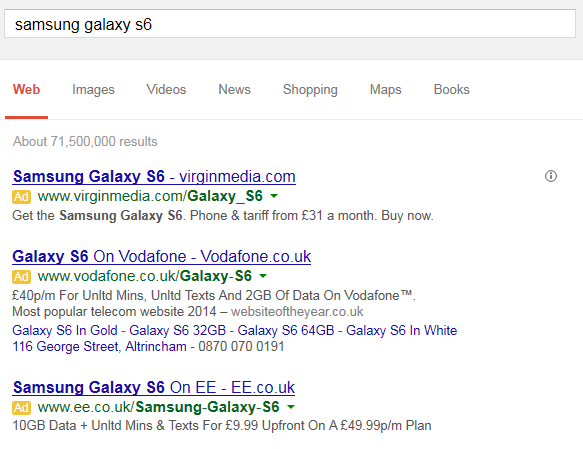
Task: Open the News tab
Action: [x=235, y=90]
